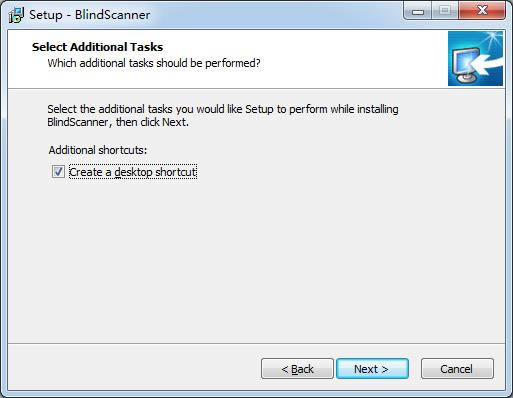This screenshot has width=513, height=398.
Task: Uncheck the desktop shortcut checkbox
Action: (58, 172)
